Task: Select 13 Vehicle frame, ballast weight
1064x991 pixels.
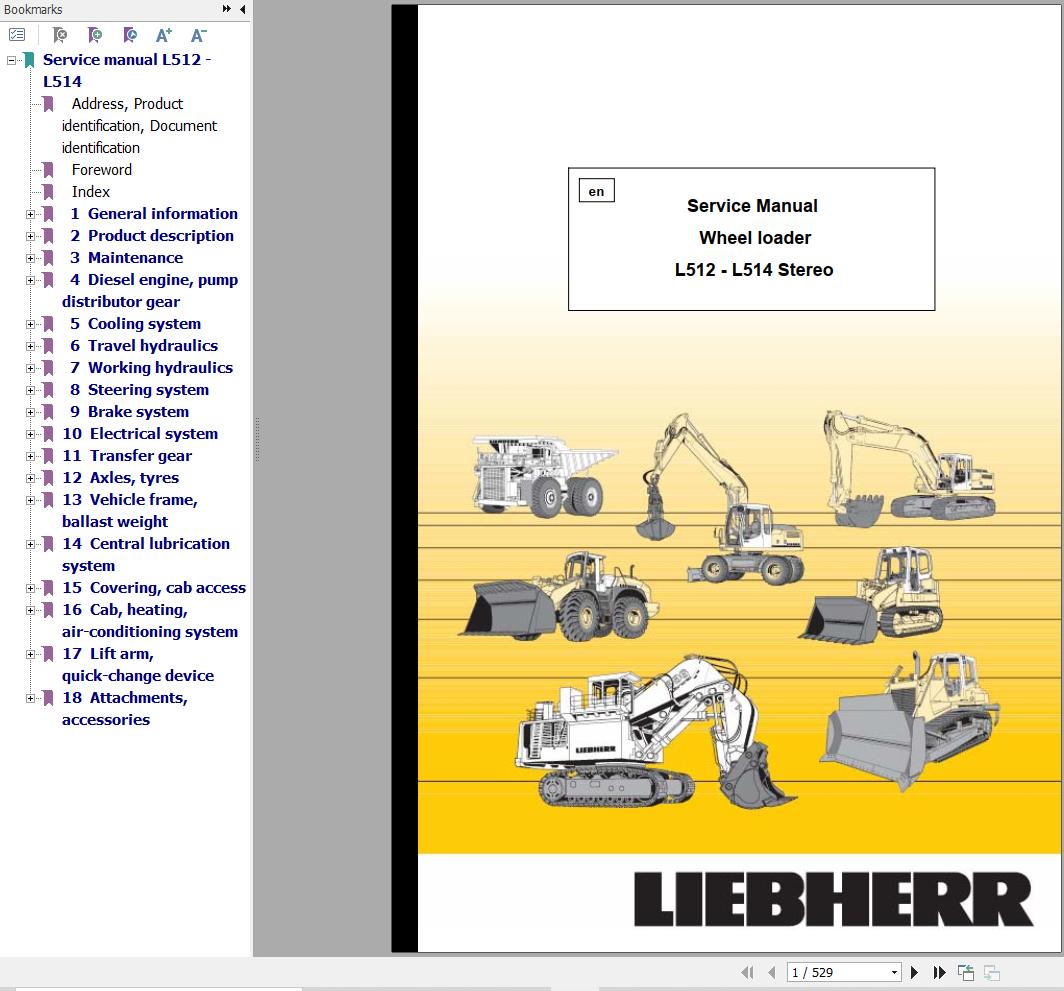Action: (130, 510)
